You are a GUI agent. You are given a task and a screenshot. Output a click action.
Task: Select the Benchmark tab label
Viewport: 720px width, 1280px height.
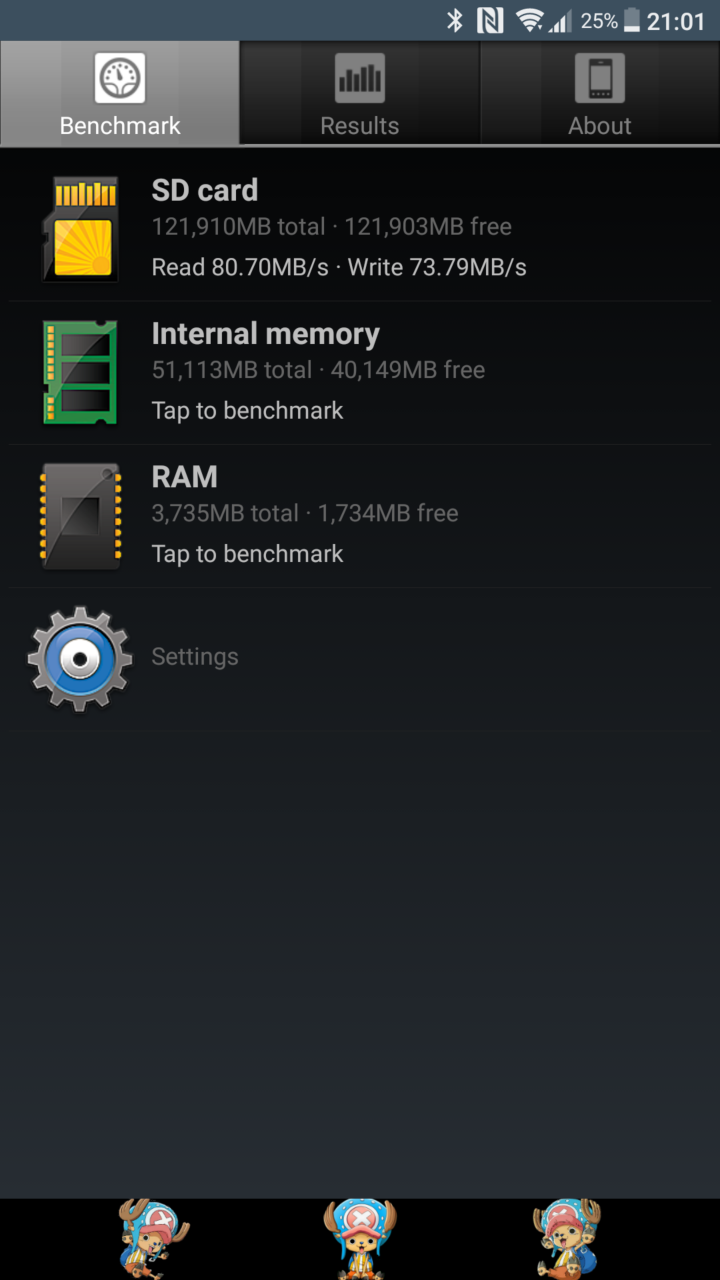click(x=120, y=126)
